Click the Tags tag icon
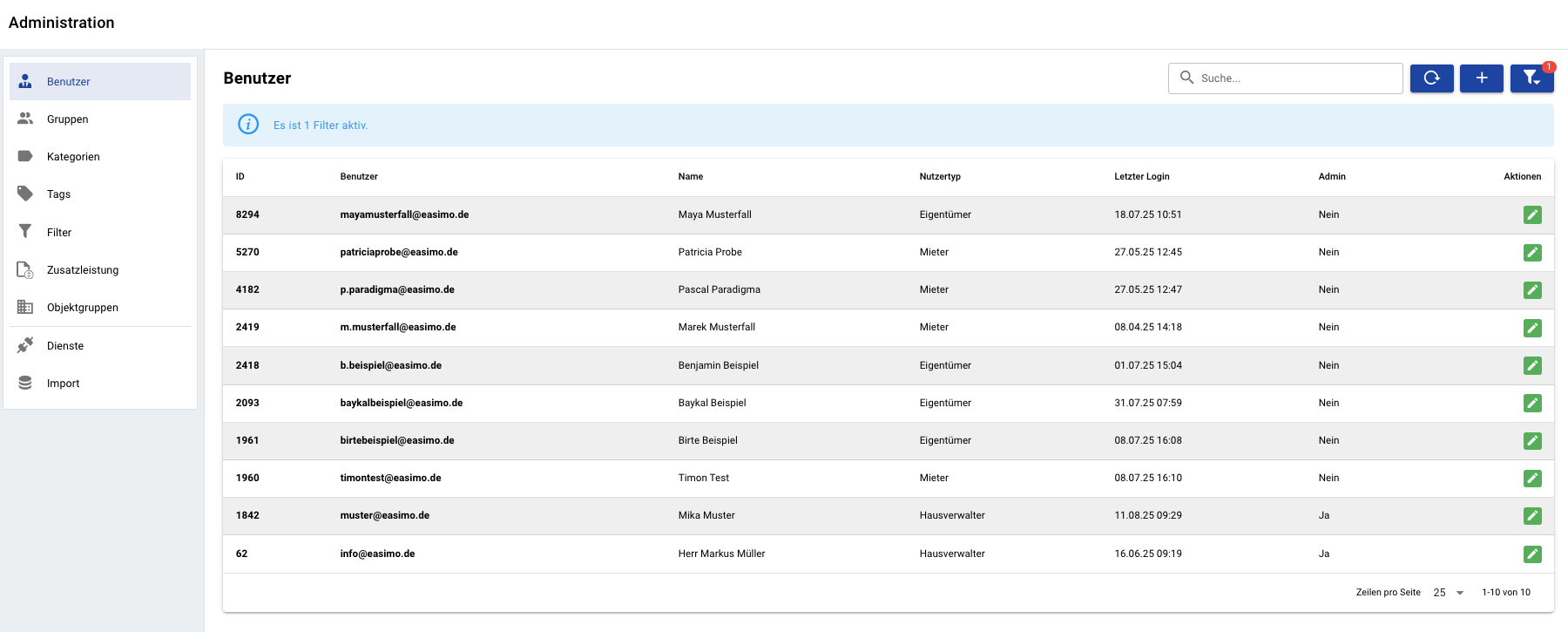This screenshot has height=632, width=1568. [25, 194]
